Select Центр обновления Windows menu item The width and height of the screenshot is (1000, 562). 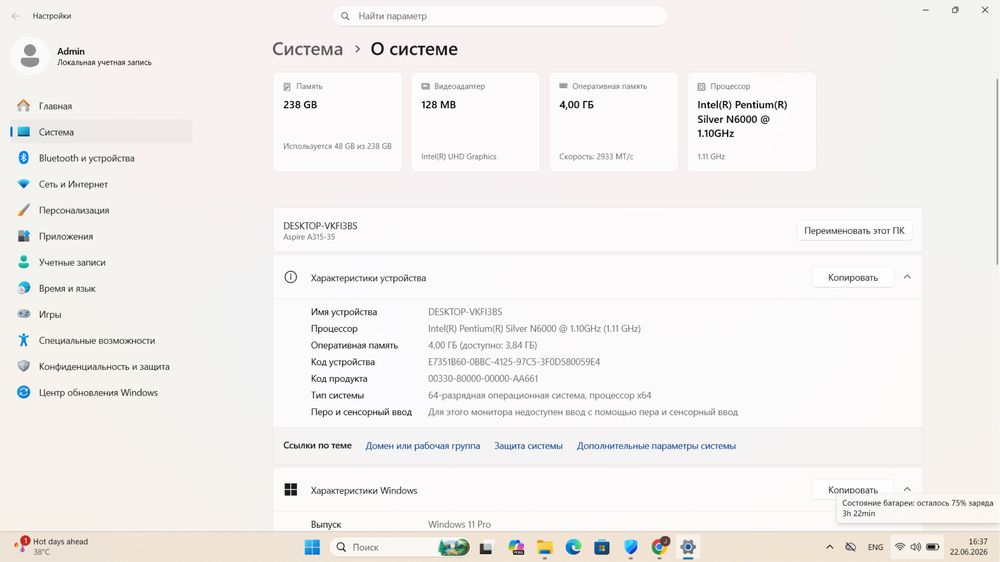pos(101,392)
